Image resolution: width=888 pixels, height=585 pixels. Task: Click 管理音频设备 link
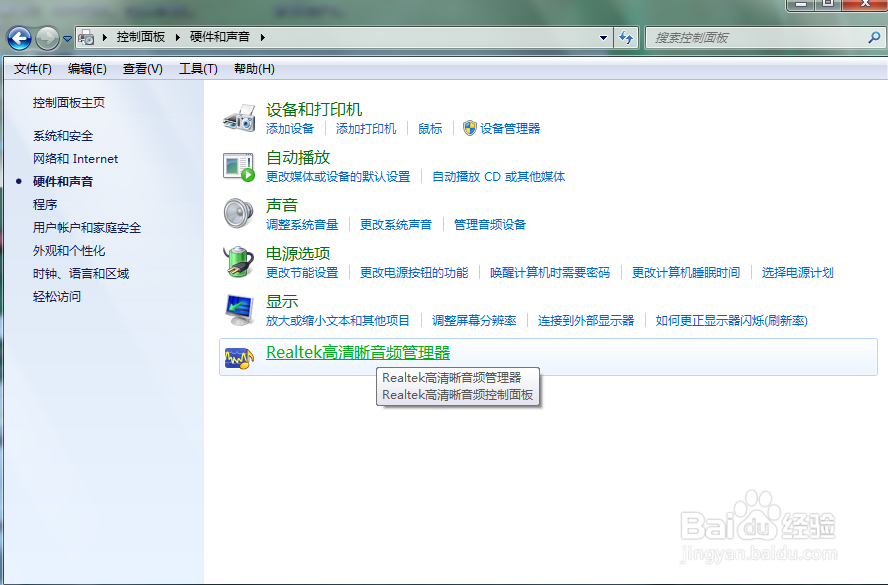click(x=490, y=225)
